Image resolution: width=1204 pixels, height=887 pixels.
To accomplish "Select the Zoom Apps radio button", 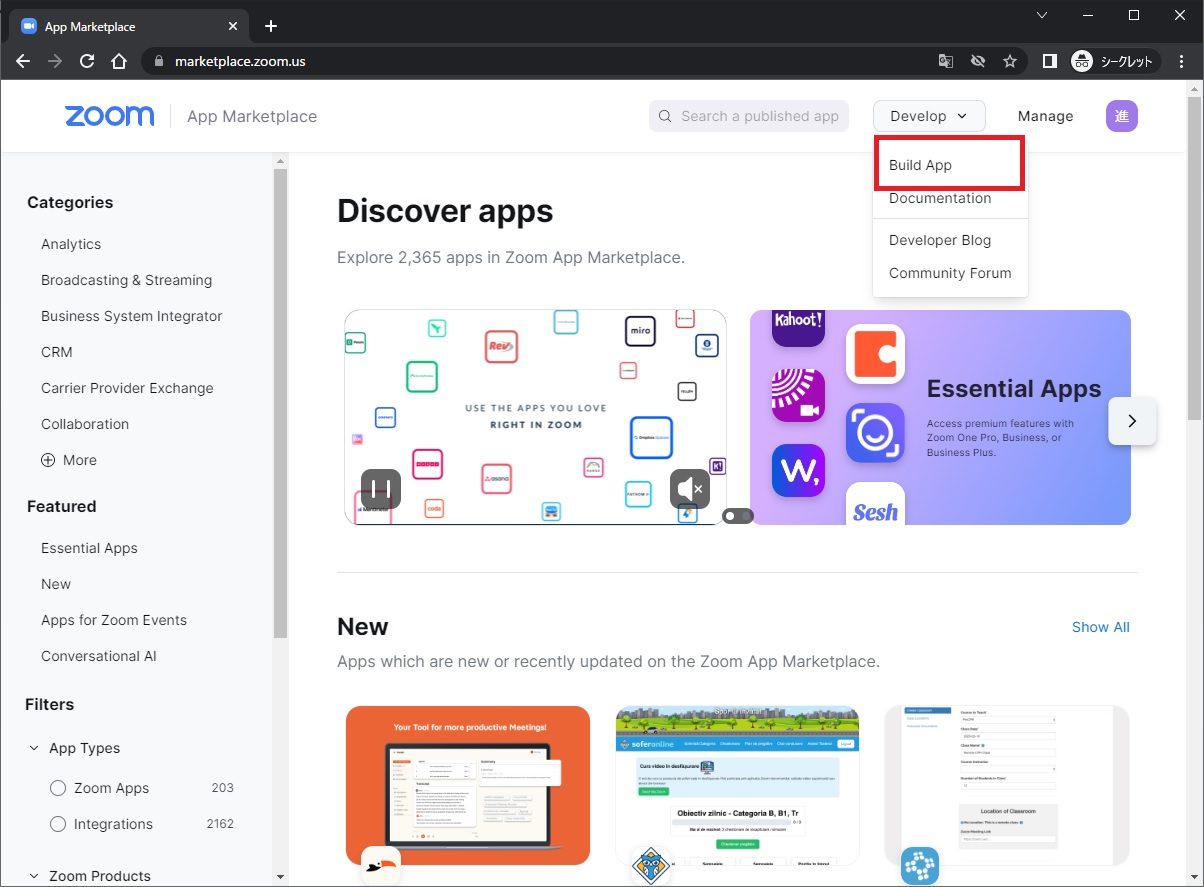I will point(58,788).
